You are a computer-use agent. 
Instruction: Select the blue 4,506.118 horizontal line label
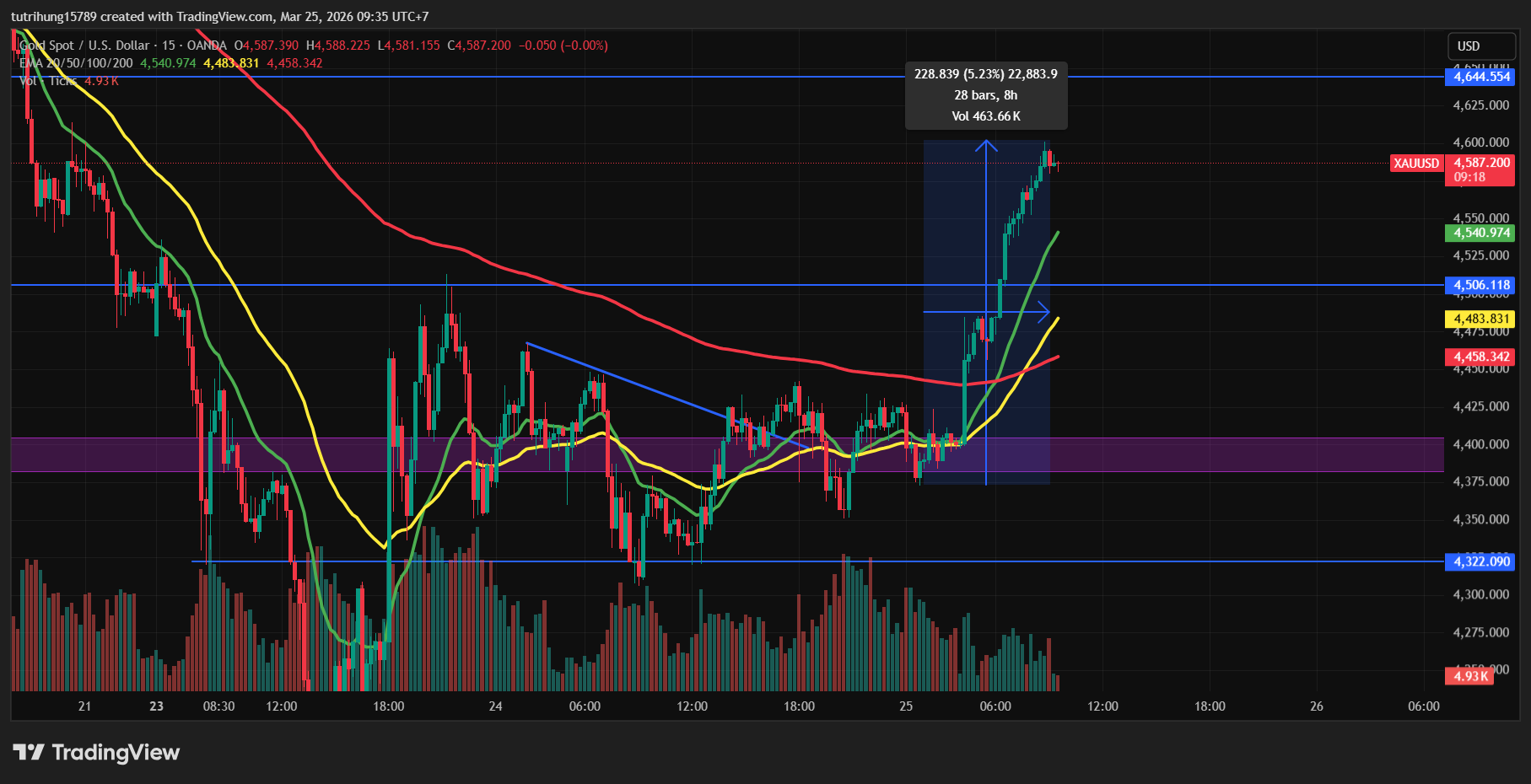1480,286
